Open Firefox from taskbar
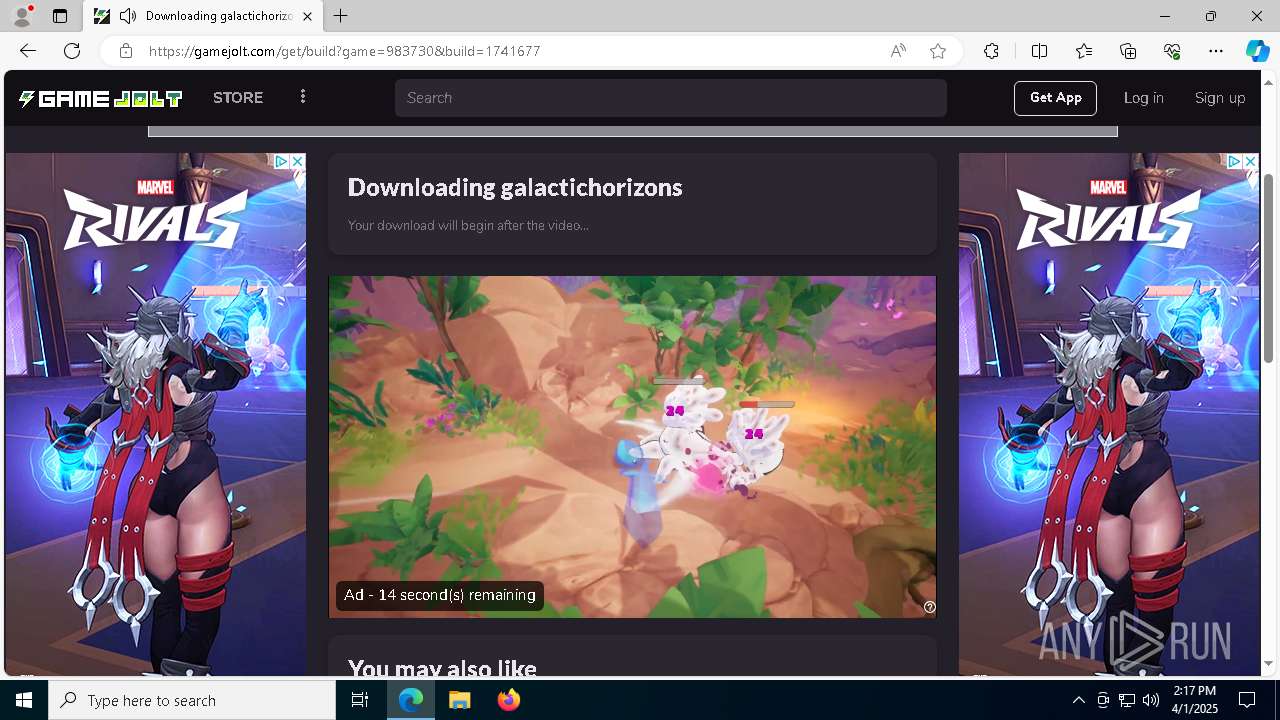The height and width of the screenshot is (720, 1280). (x=509, y=700)
